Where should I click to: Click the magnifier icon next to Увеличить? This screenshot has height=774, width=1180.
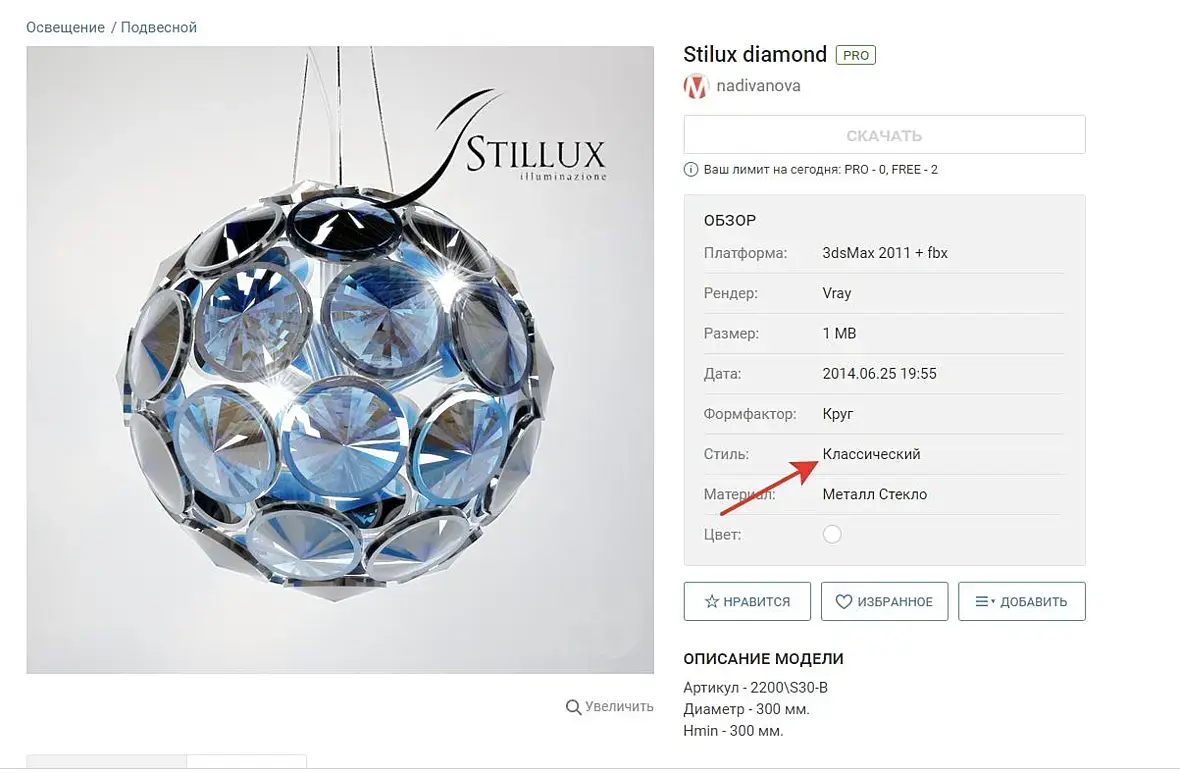pos(573,707)
